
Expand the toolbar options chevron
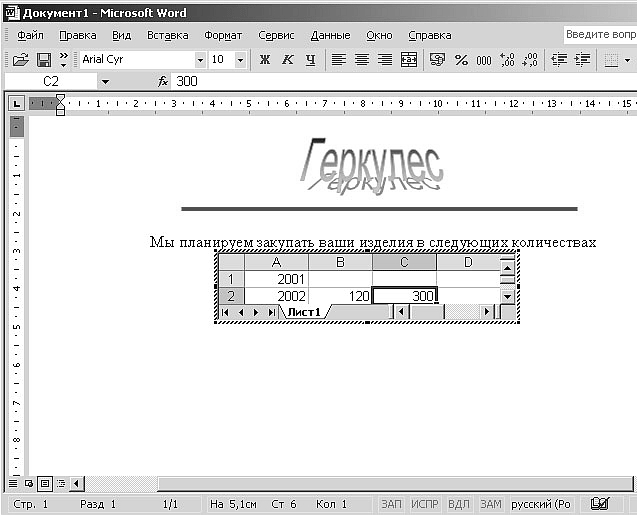(64, 60)
